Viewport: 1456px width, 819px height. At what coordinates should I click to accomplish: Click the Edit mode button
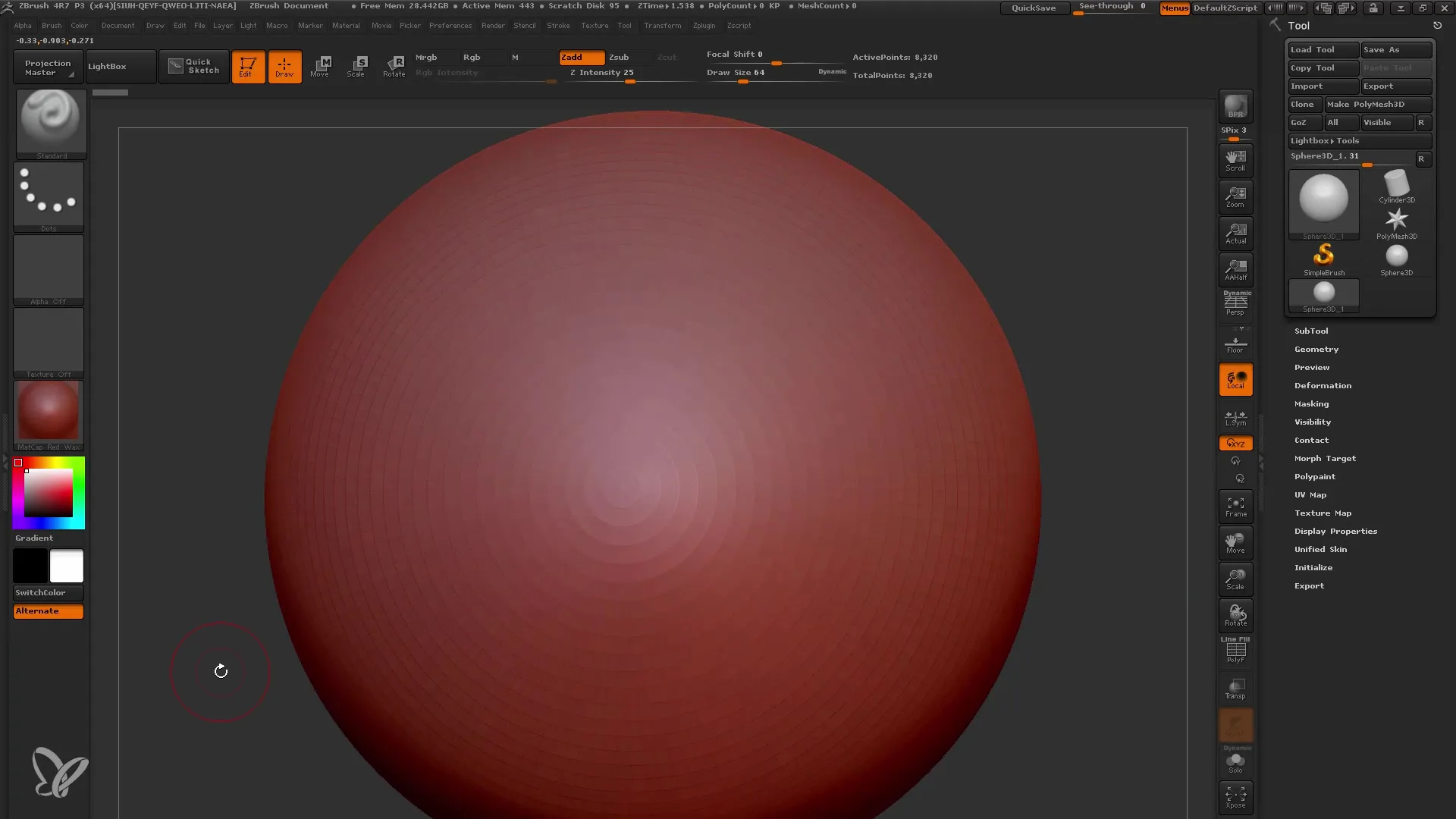247,66
